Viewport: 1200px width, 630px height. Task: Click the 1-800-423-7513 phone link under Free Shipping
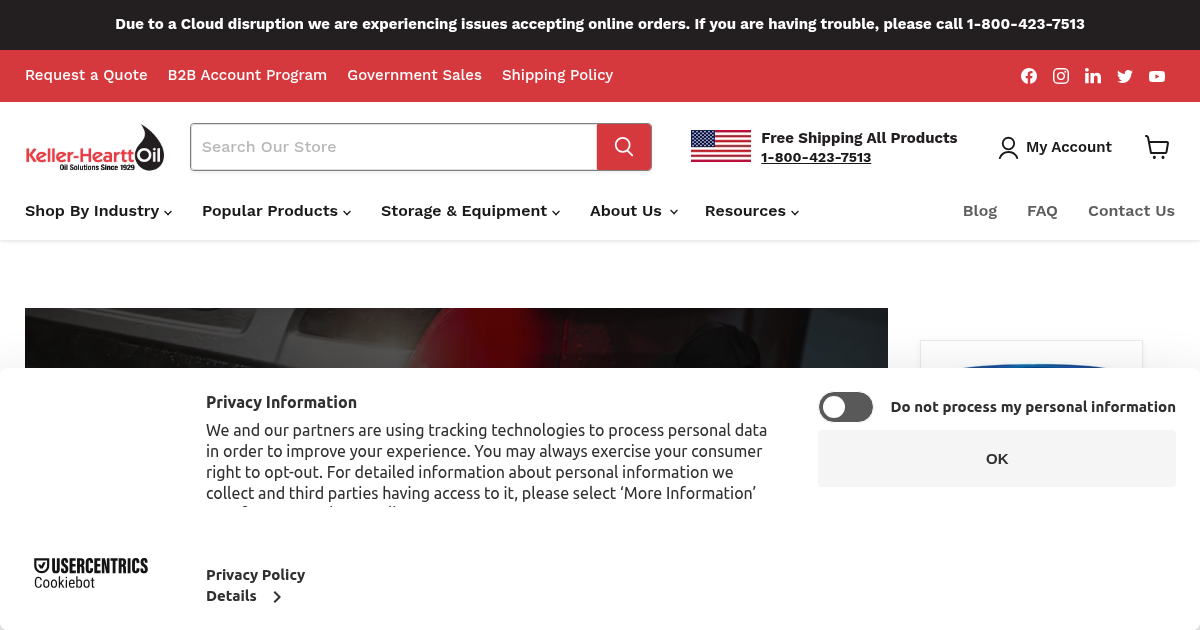[x=816, y=158]
